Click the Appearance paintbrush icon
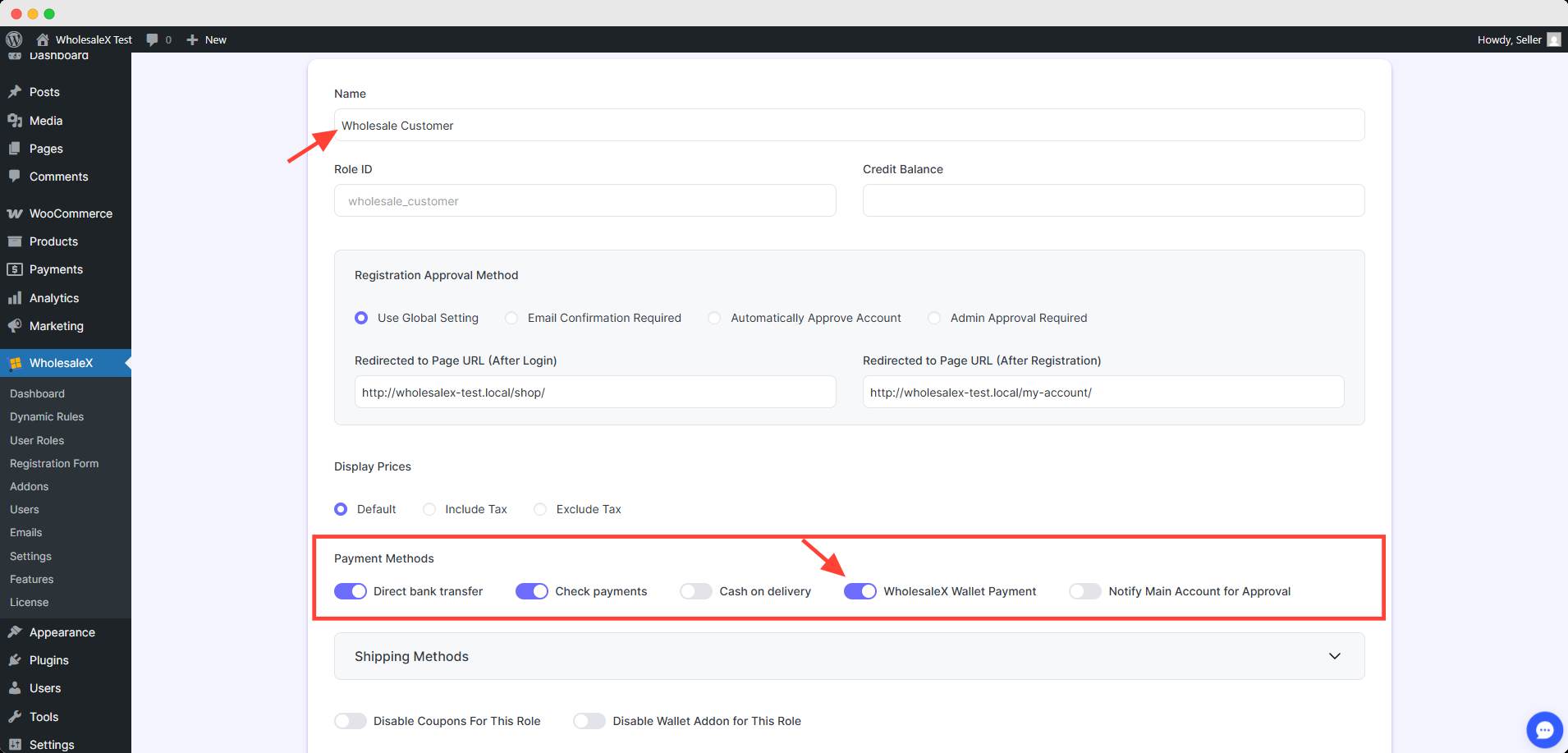 pos(15,632)
